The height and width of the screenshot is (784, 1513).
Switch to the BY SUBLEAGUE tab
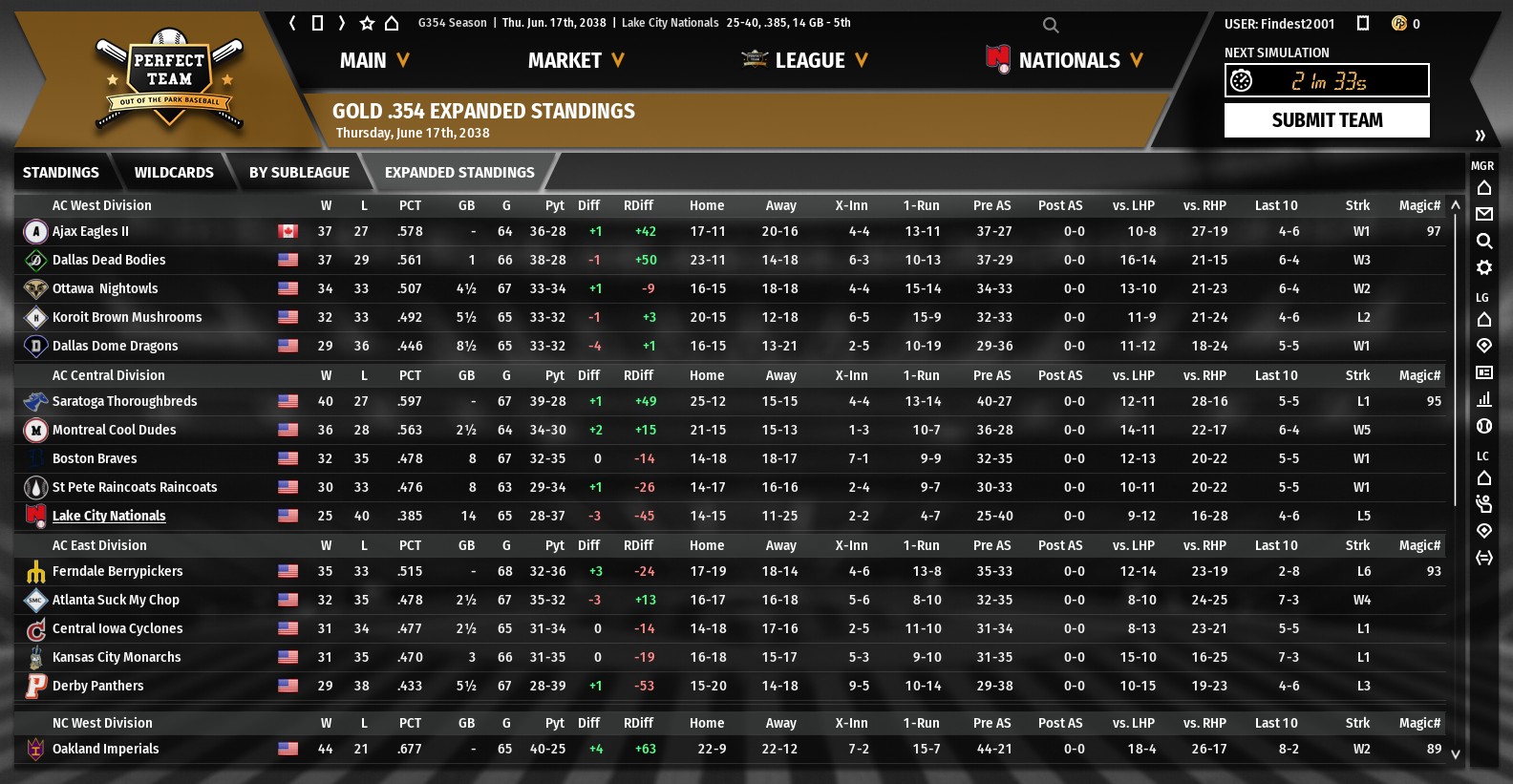(299, 173)
